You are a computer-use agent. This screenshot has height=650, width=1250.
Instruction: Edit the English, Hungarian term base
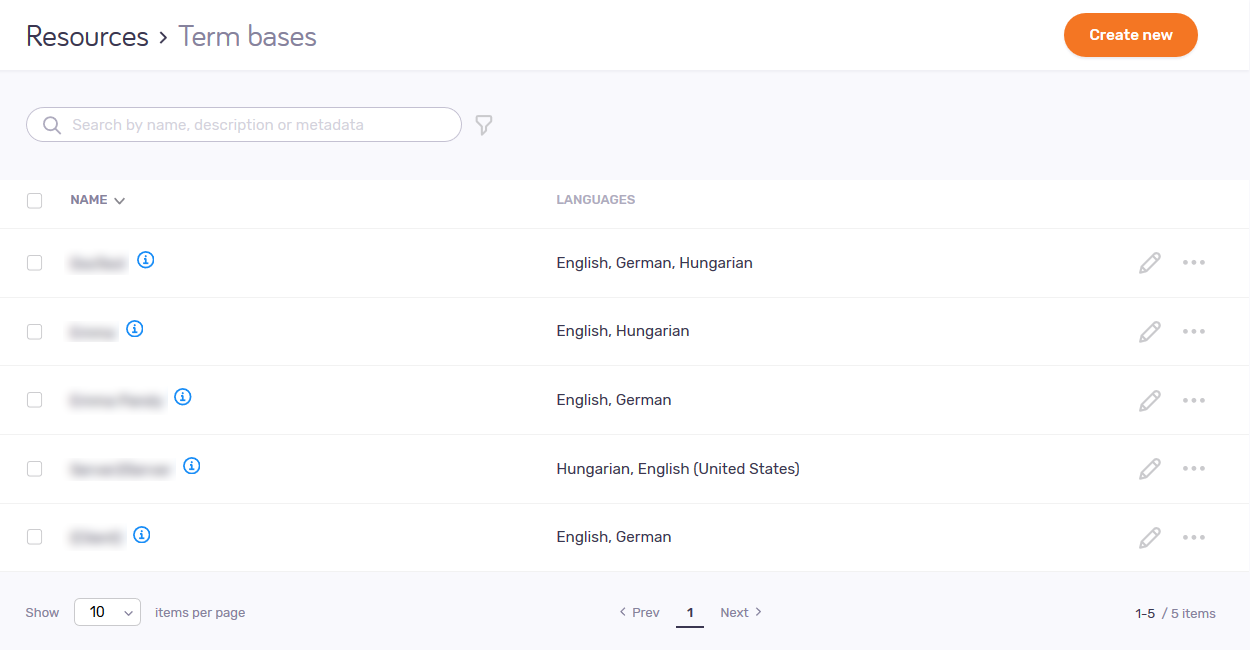[1149, 331]
